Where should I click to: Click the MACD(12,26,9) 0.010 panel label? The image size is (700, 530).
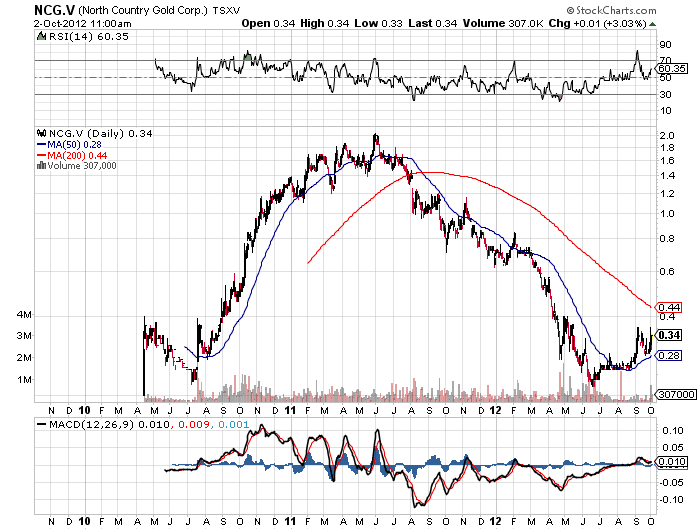pyautogui.click(x=109, y=424)
